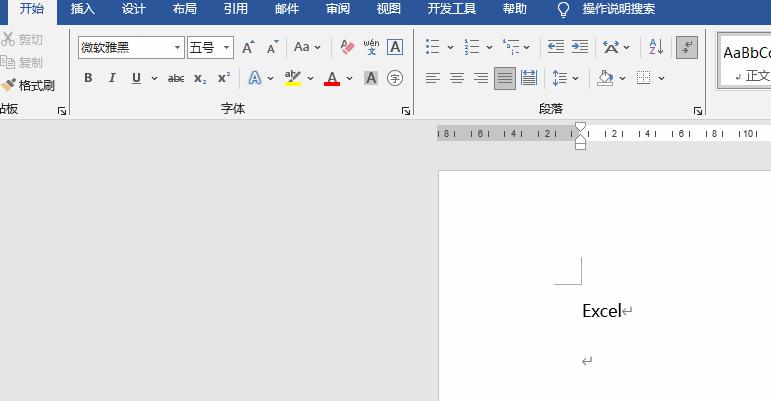Switch to the 视图 (View) tab
The height and width of the screenshot is (401, 771).
pos(388,9)
